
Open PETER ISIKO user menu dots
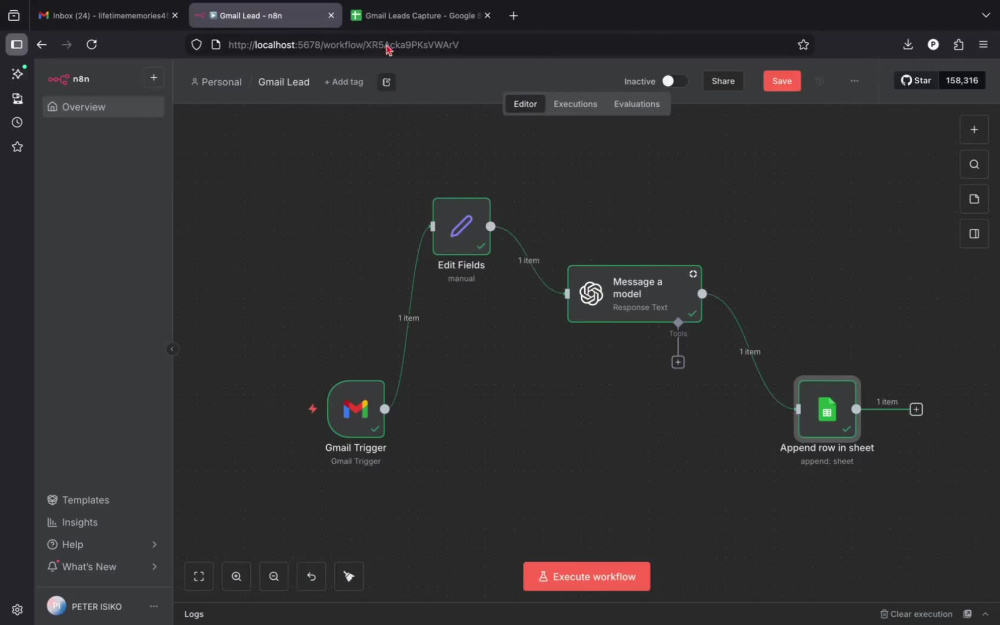pyautogui.click(x=153, y=607)
